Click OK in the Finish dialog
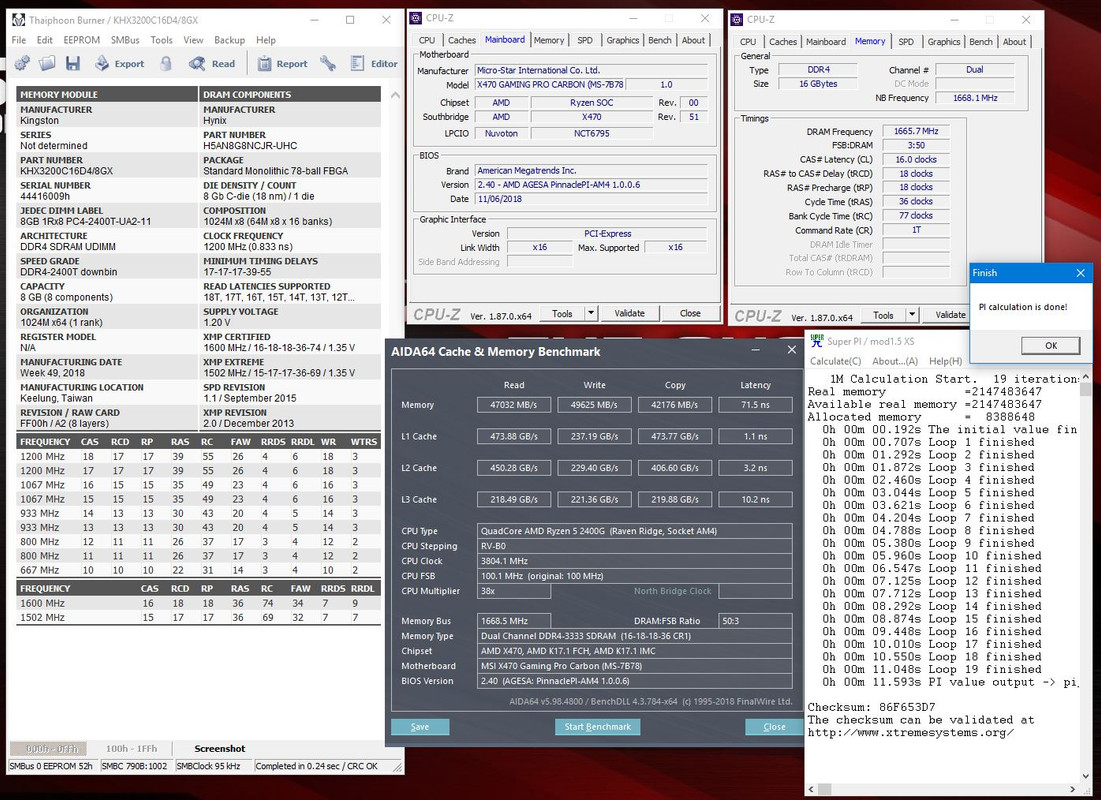1101x800 pixels. click(x=1050, y=346)
